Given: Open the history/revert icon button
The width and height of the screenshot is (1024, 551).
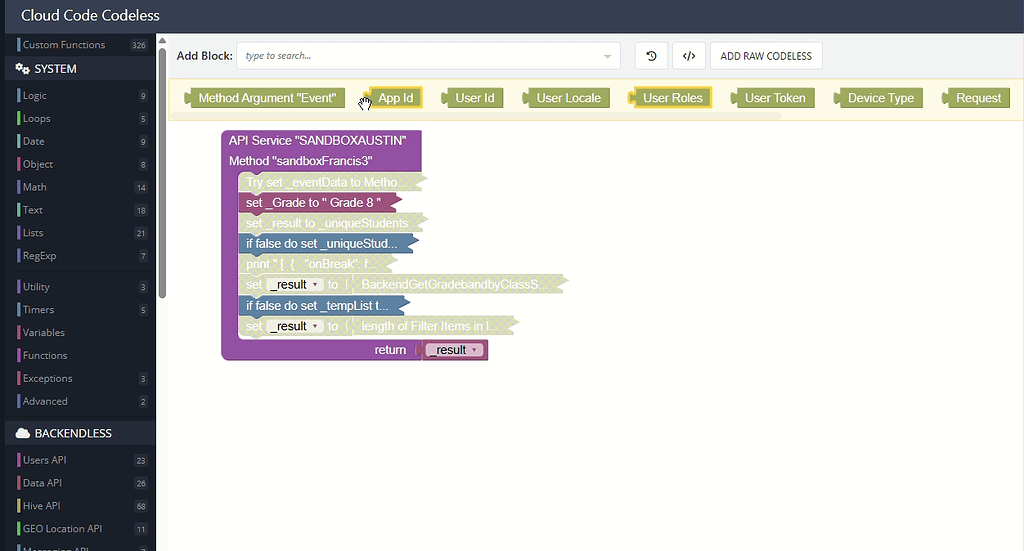Looking at the screenshot, I should coord(651,56).
